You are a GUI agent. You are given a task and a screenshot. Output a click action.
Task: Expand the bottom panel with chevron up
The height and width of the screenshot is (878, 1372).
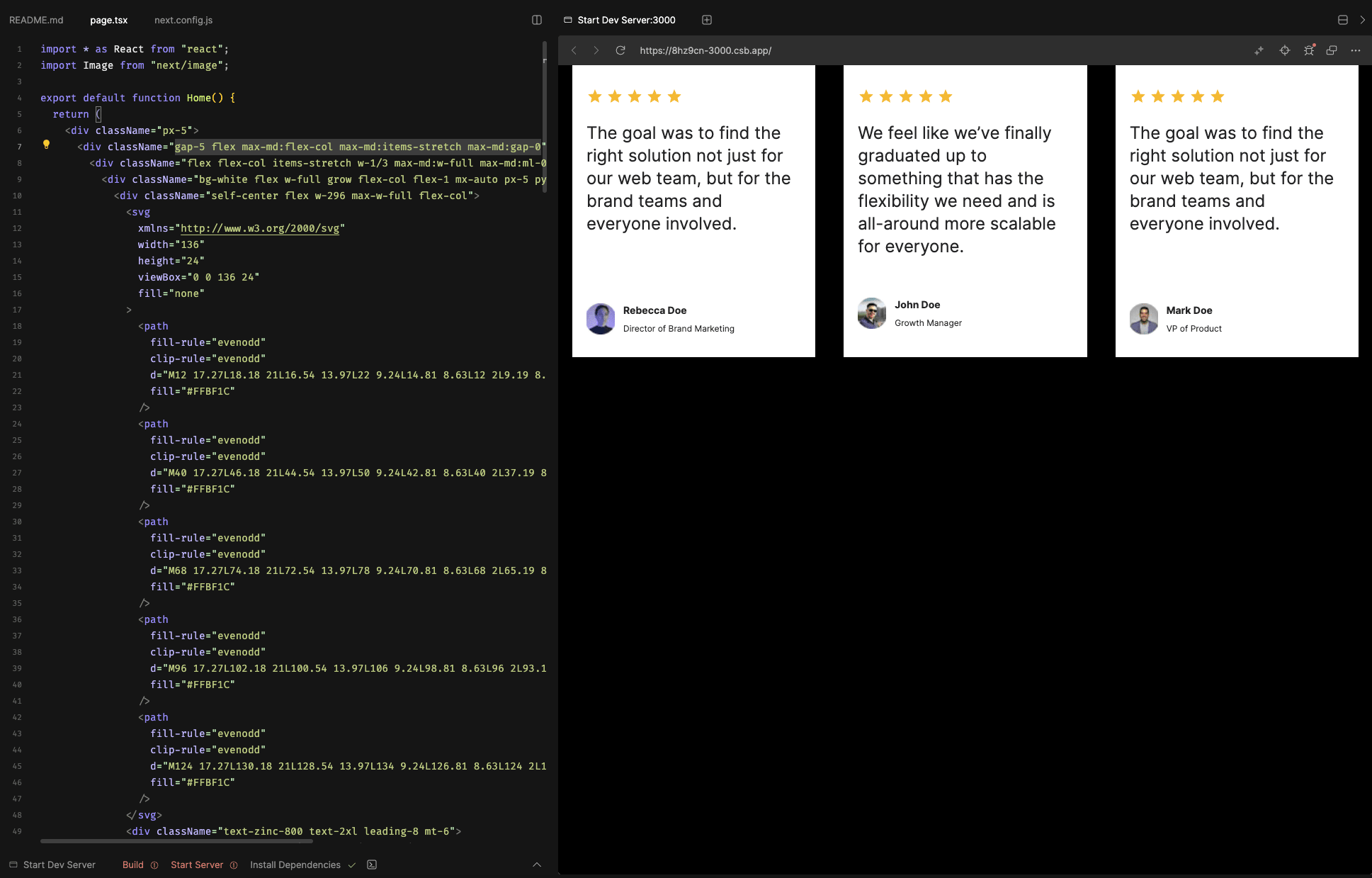pyautogui.click(x=537, y=865)
